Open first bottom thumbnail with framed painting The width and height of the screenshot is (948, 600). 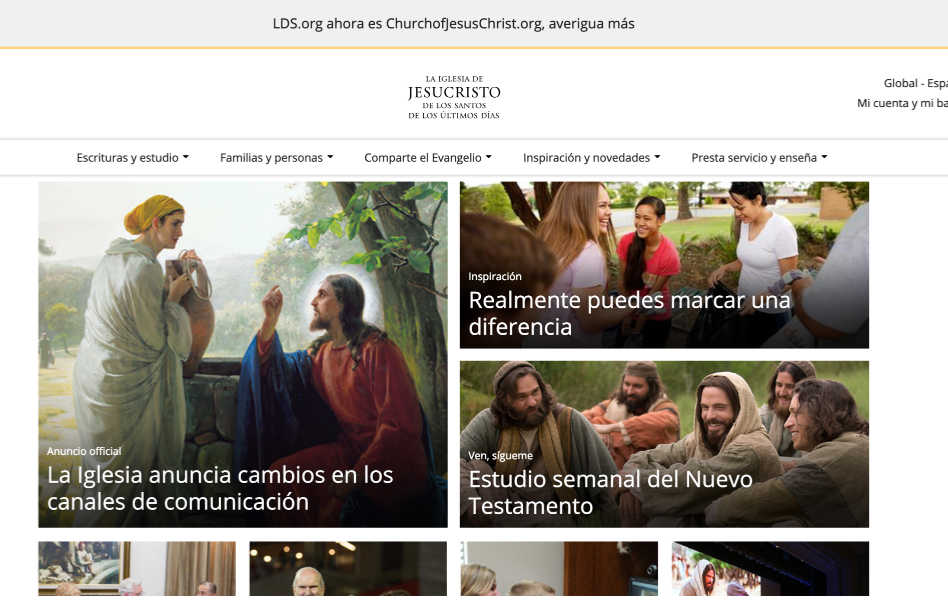pyautogui.click(x=137, y=569)
